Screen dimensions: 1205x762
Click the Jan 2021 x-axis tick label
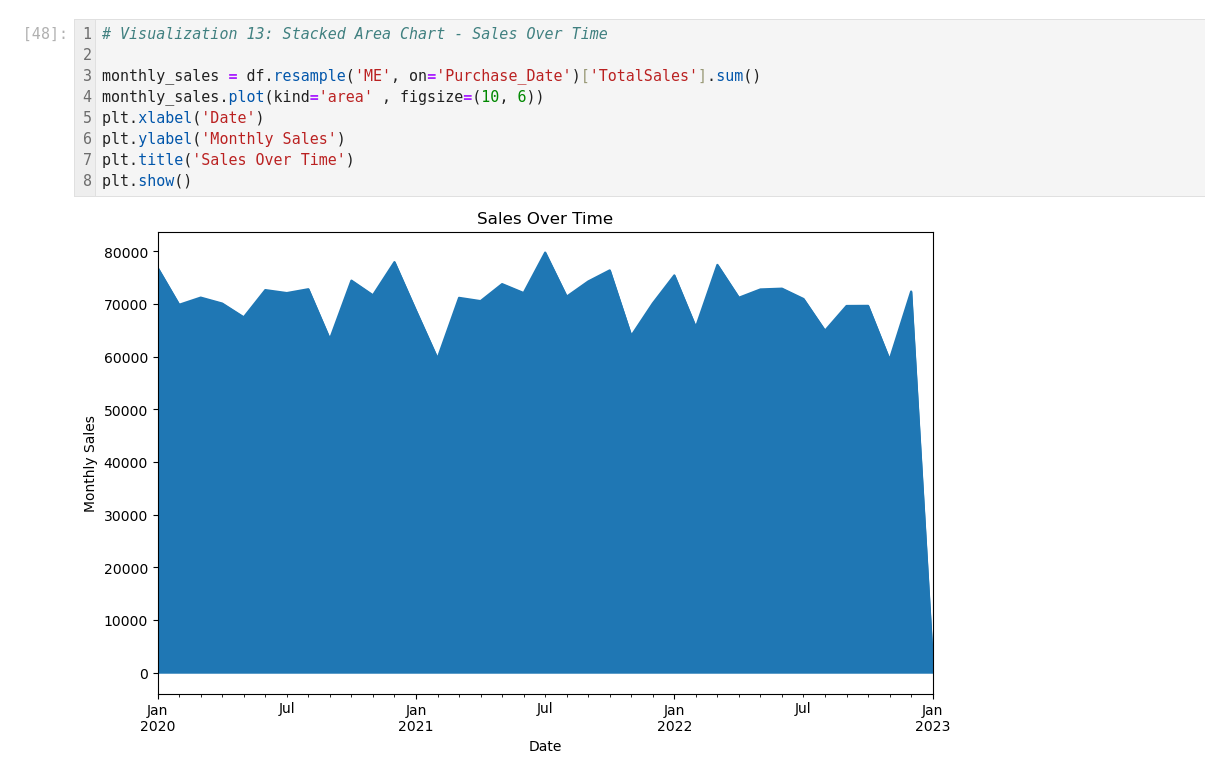coord(416,718)
